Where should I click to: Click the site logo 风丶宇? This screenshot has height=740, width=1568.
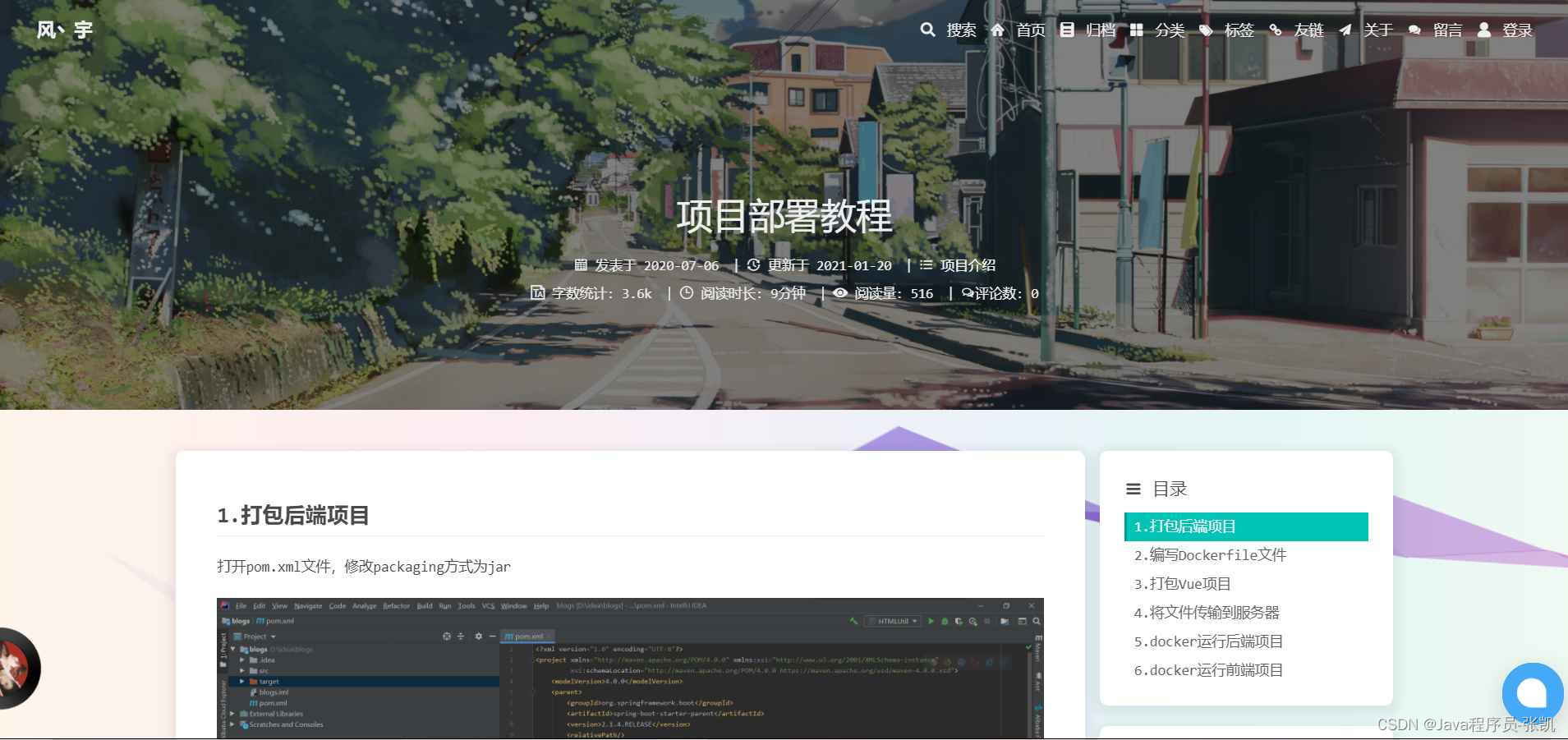[65, 30]
